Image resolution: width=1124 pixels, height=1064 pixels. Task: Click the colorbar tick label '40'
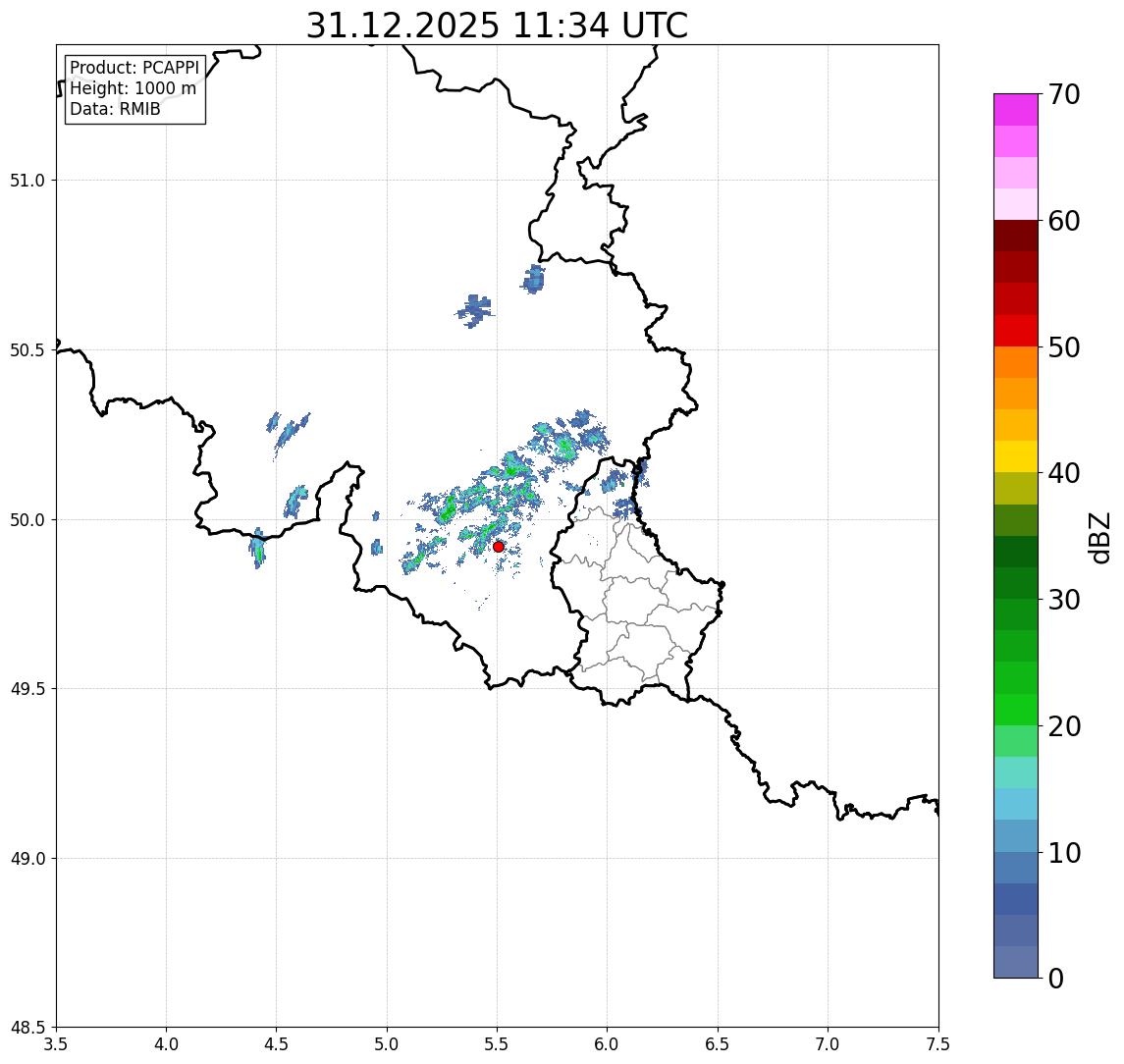(1063, 473)
